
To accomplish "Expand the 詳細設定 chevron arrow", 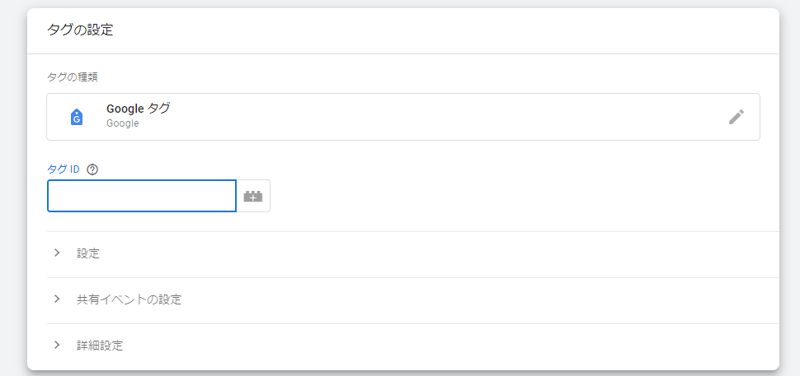I will point(57,345).
